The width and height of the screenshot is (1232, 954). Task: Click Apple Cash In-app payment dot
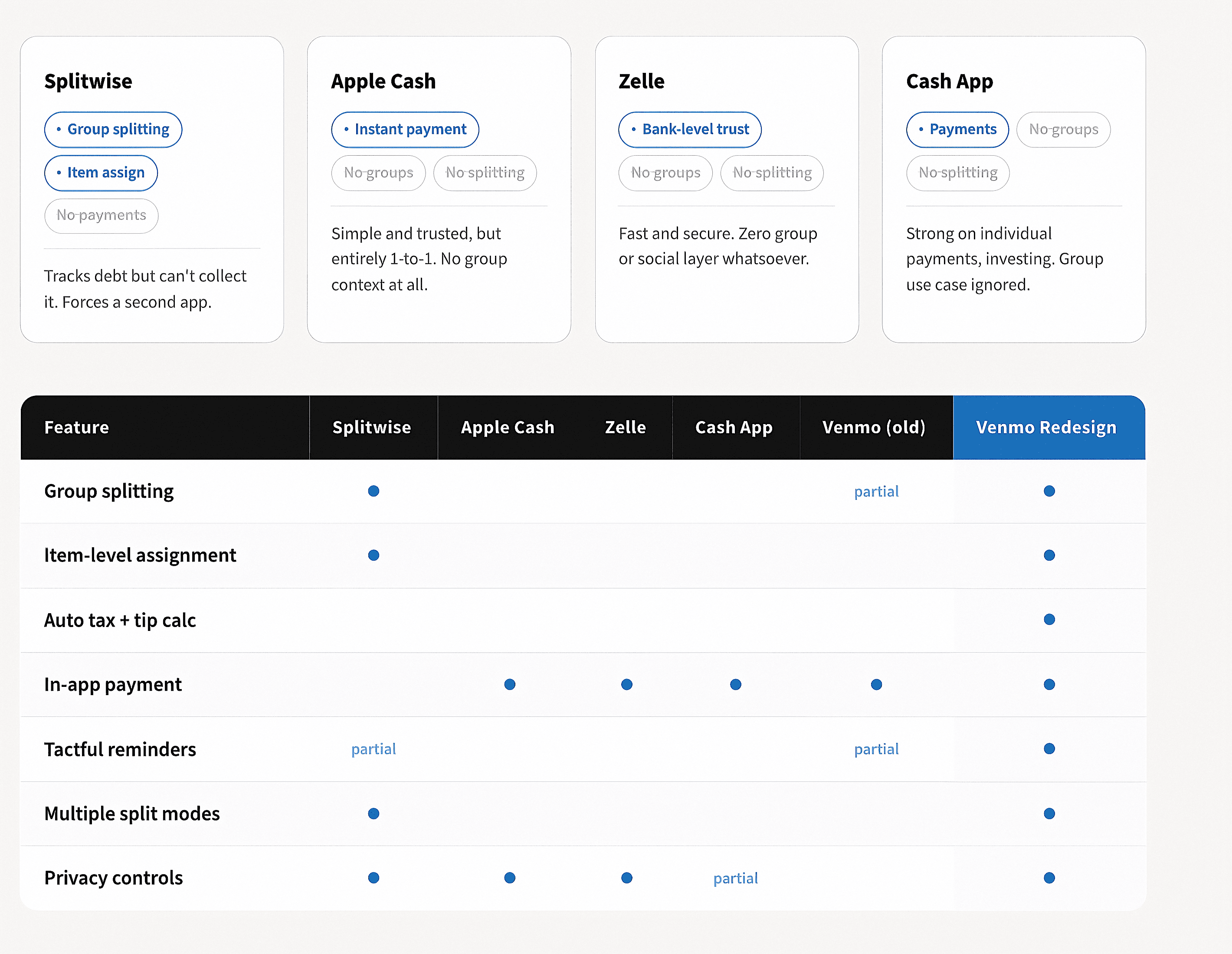tap(509, 684)
